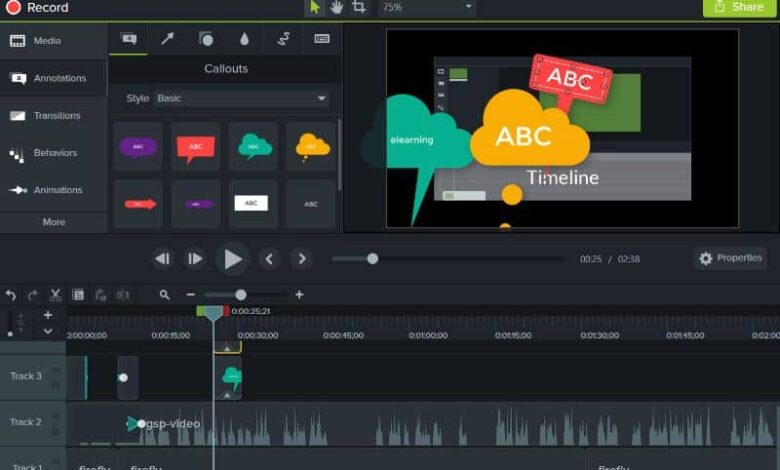
Task: Open the Media tab
Action: pyautogui.click(x=53, y=41)
